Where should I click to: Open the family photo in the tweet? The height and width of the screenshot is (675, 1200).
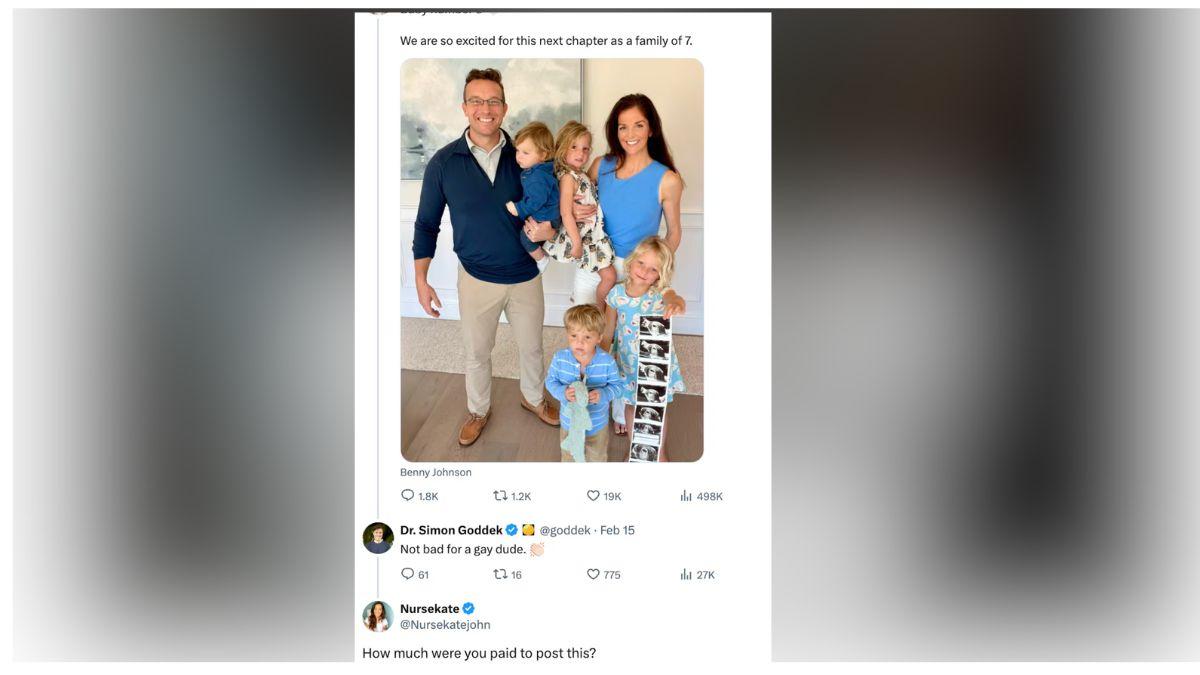point(552,260)
